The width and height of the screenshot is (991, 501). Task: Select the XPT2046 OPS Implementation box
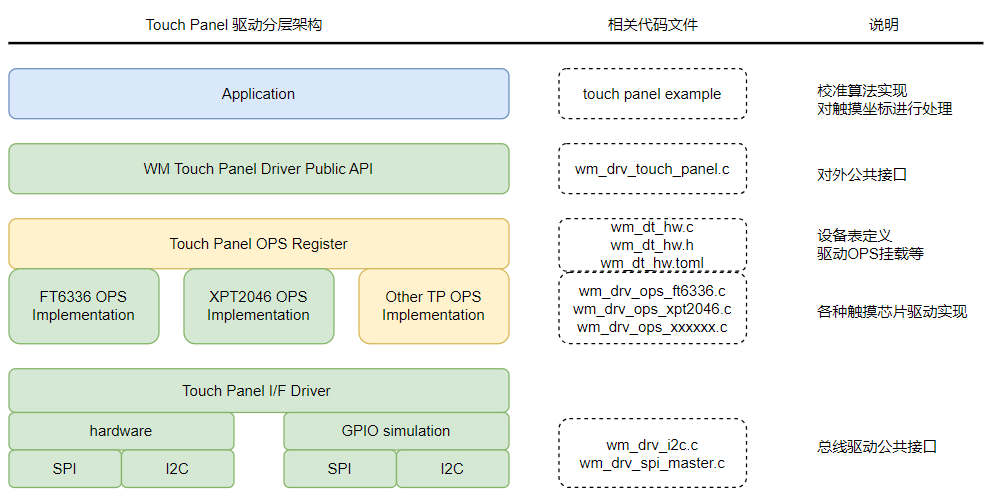coord(258,306)
